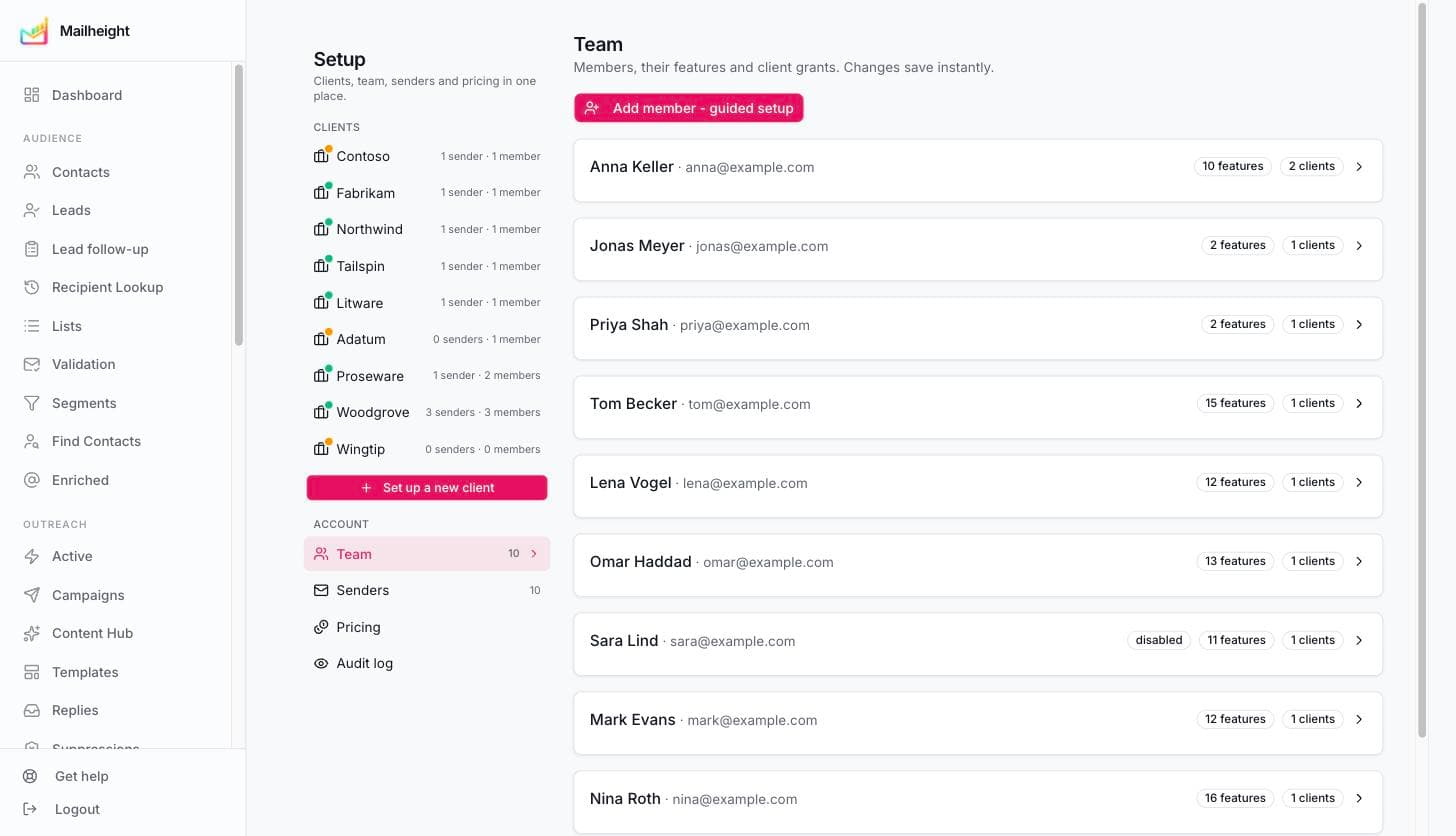Click Add member - guided setup button
The image size is (1456, 836).
tap(689, 108)
